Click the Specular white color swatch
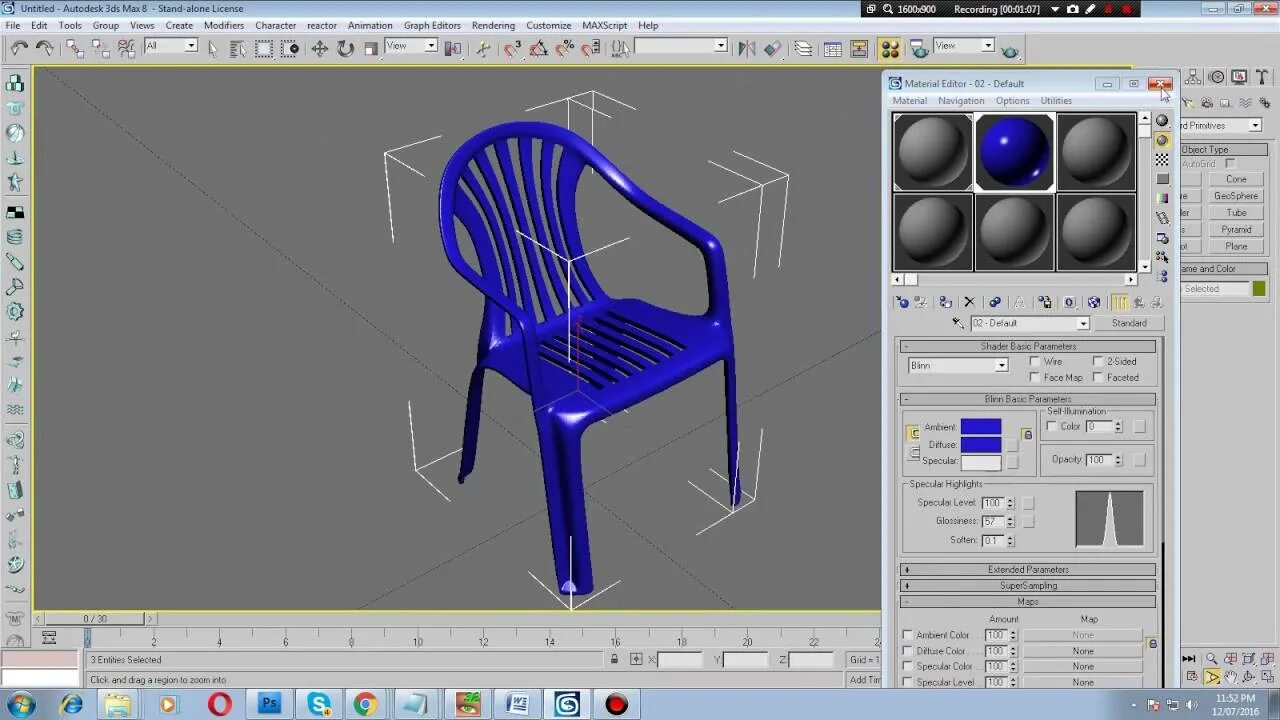 [981, 461]
